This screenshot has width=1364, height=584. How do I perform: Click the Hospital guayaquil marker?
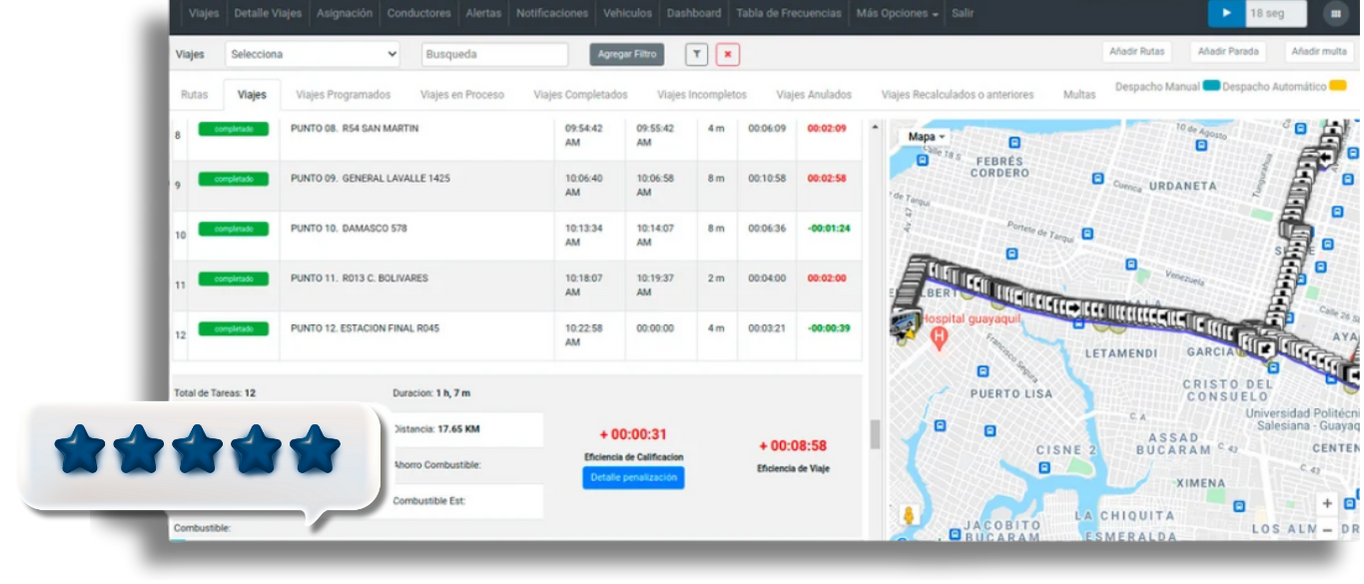pos(939,336)
